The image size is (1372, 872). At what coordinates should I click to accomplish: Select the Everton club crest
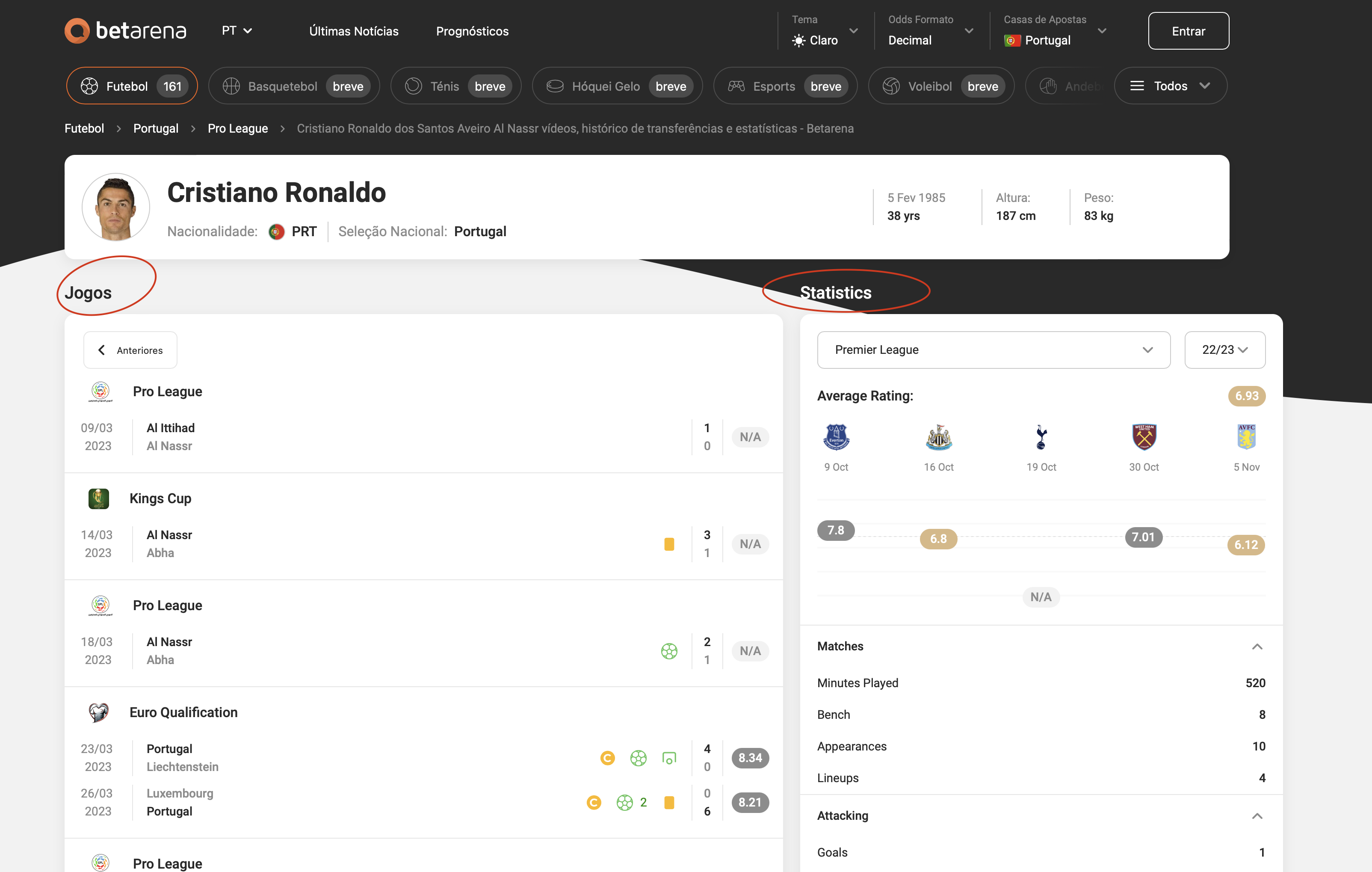tap(836, 437)
